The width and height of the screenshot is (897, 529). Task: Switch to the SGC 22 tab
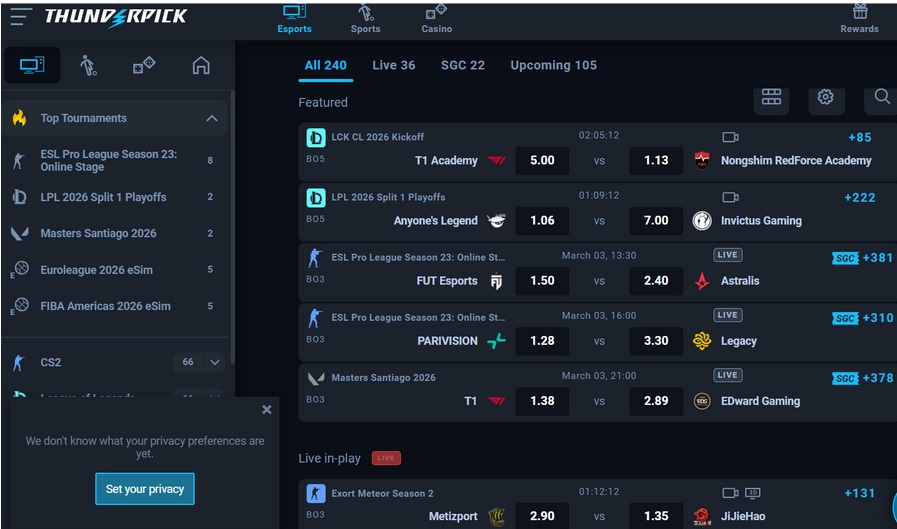pyautogui.click(x=463, y=65)
